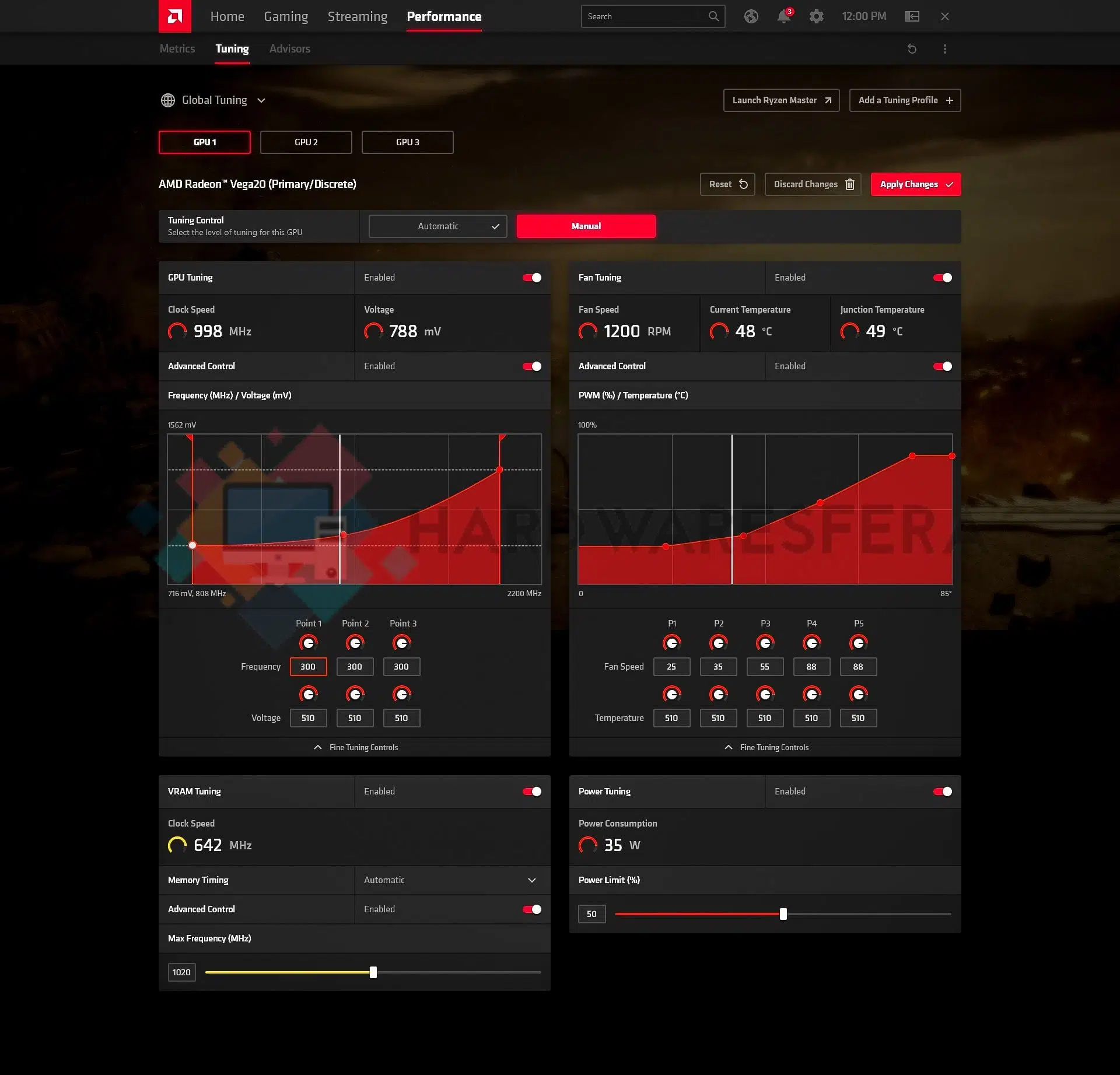Select Manual tuning control
Screen dimensions: 1120x1075
tap(586, 226)
